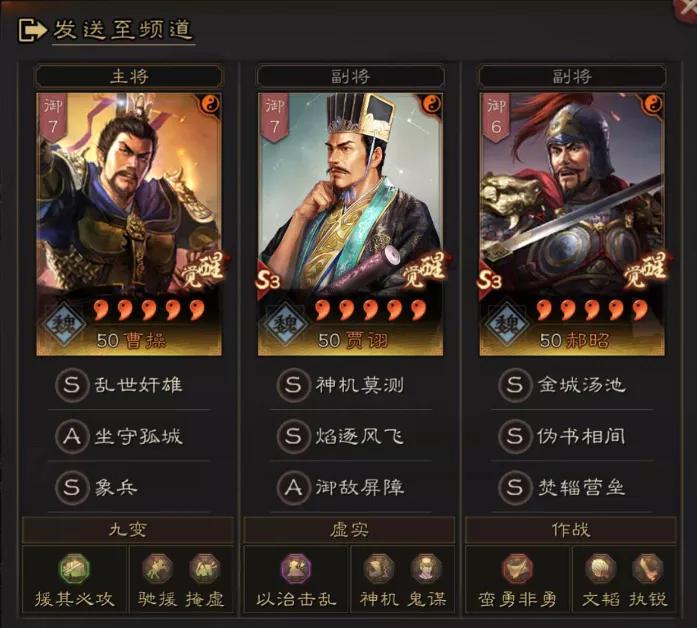Open the 发送至频道 link
Screen dimensions: 697x628
(123, 30)
